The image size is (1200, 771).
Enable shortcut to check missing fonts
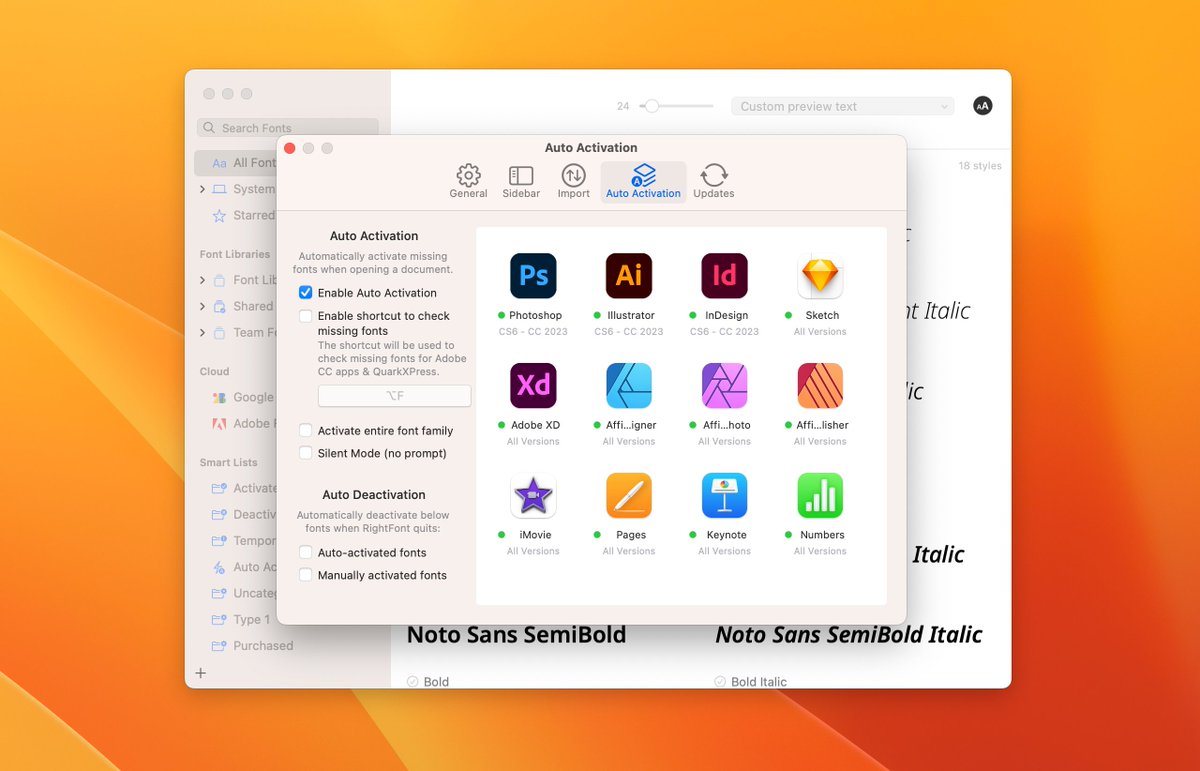306,316
